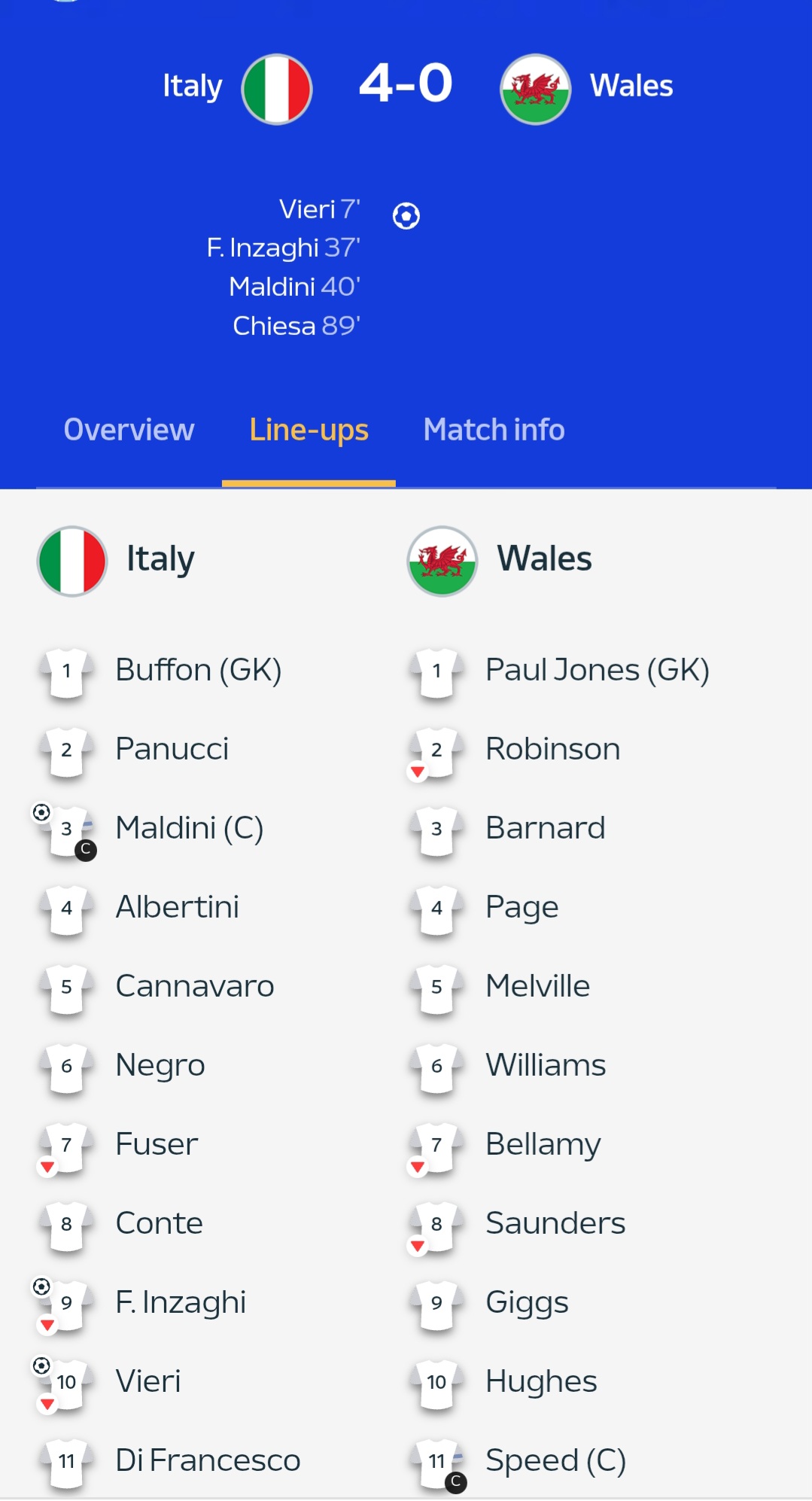
Task: Click the 4-0 final score
Action: [x=406, y=83]
